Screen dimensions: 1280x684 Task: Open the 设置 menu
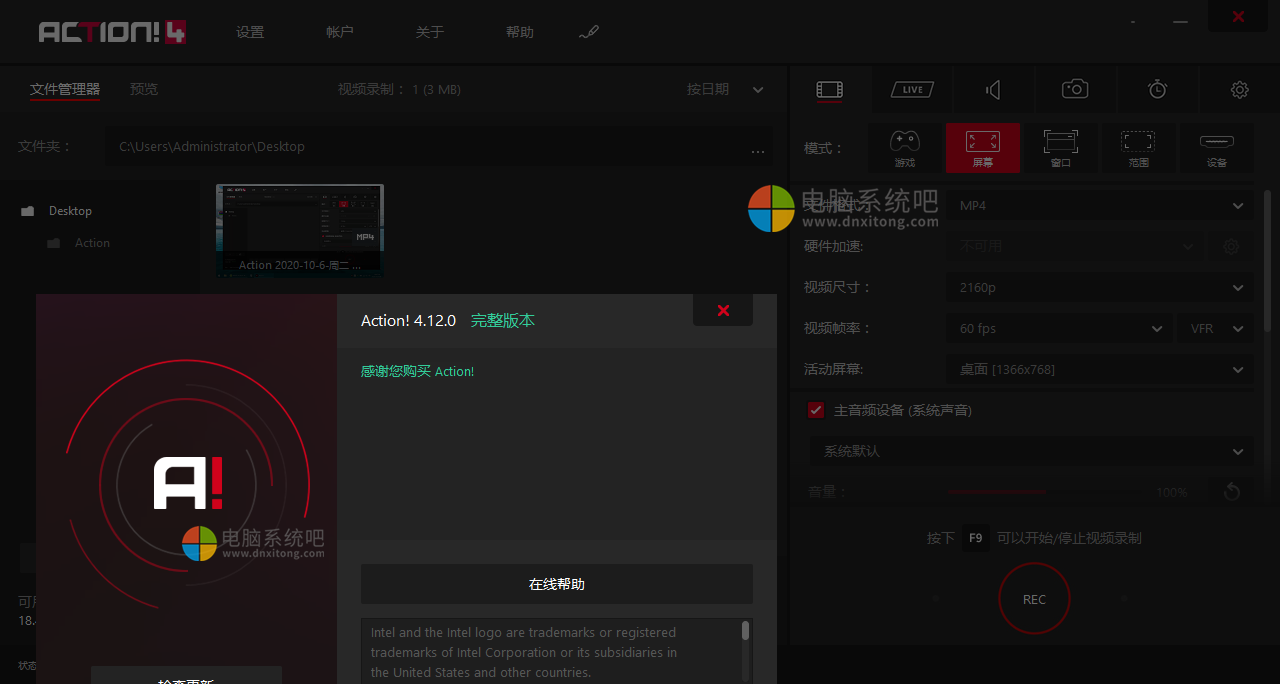pyautogui.click(x=250, y=32)
